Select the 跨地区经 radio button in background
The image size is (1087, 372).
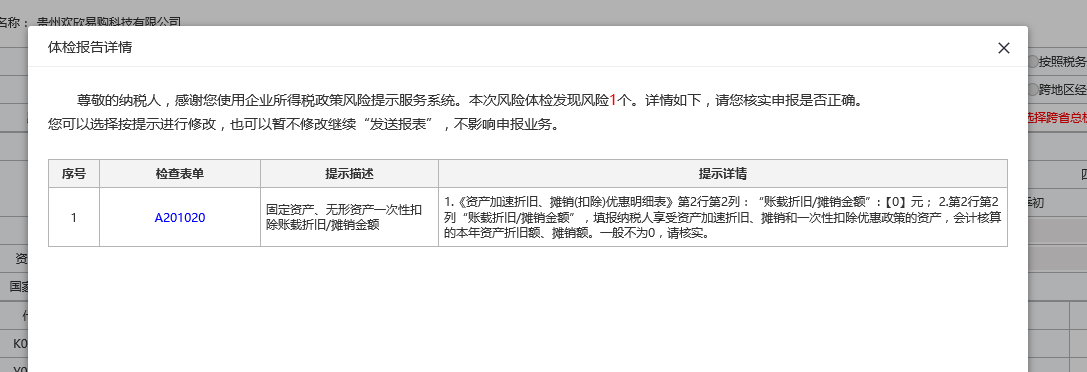pos(1033,89)
